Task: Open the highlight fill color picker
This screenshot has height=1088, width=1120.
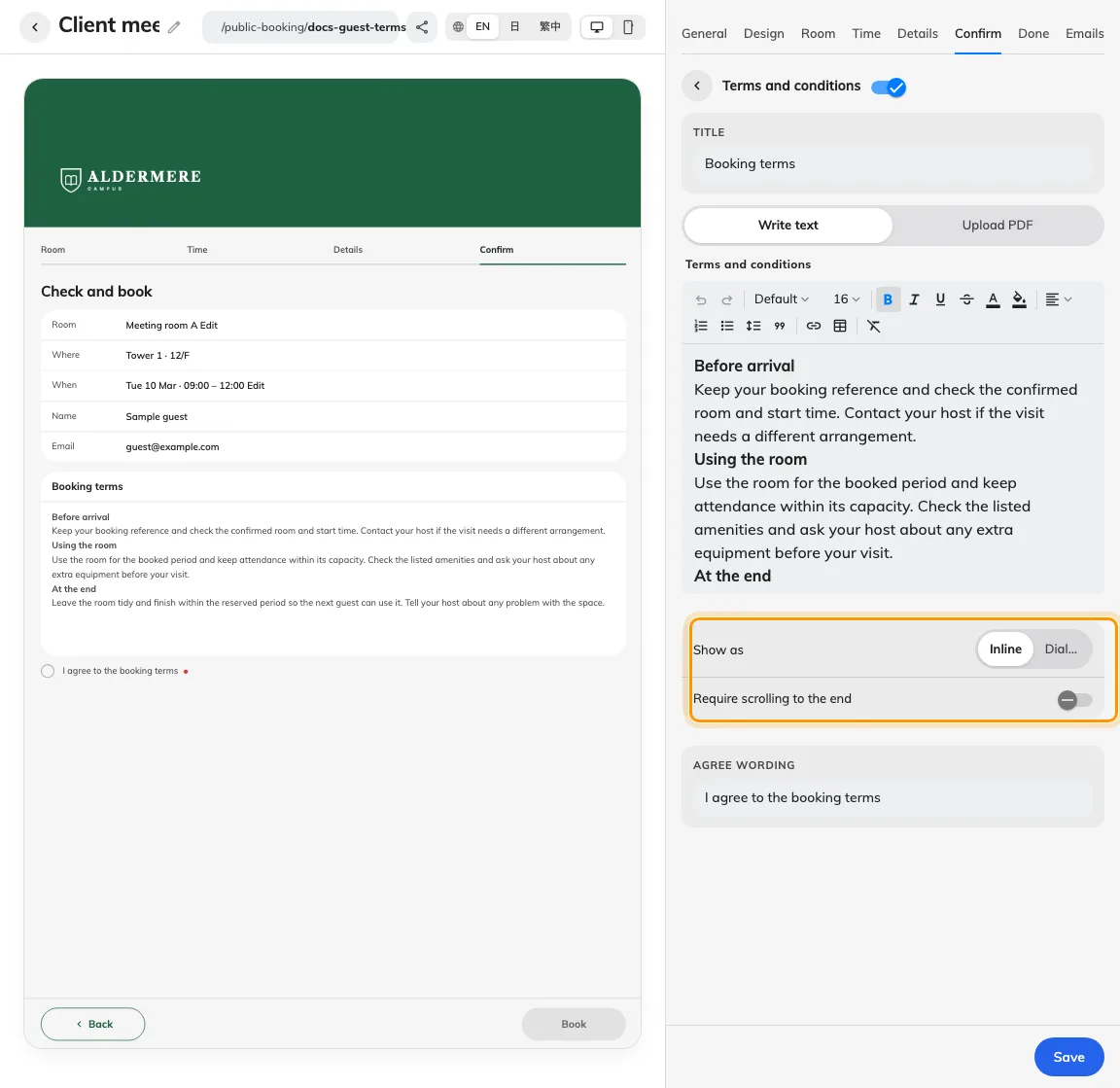Action: [1019, 299]
